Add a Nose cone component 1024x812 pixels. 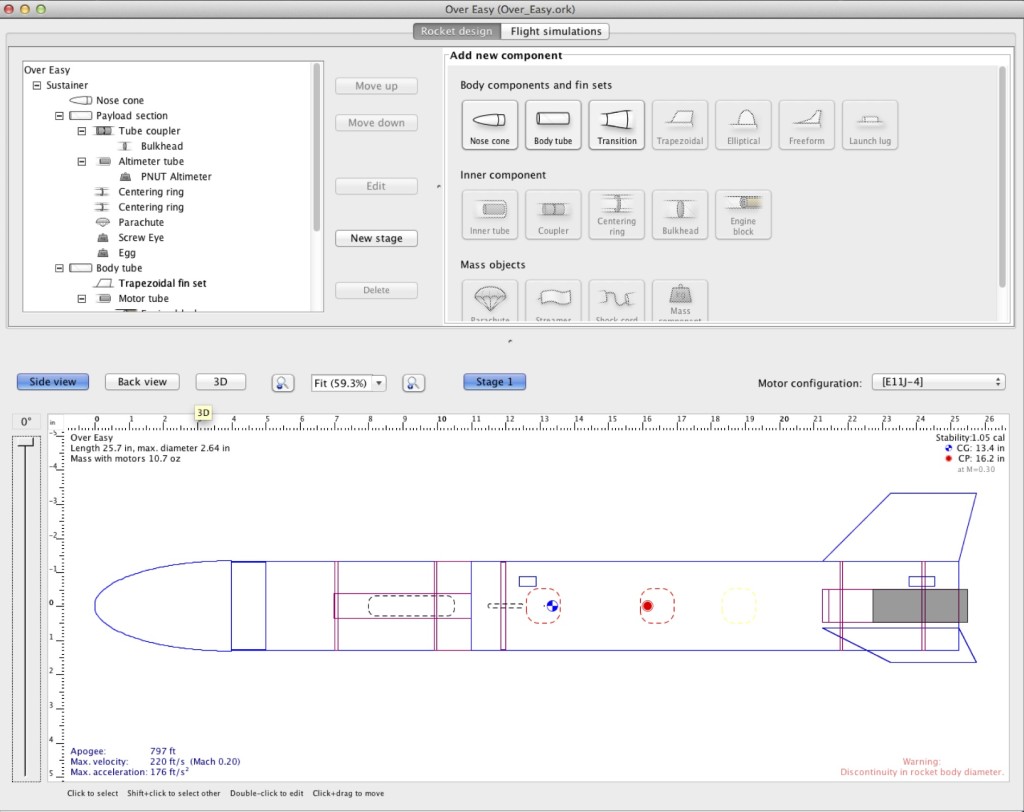pyautogui.click(x=490, y=125)
